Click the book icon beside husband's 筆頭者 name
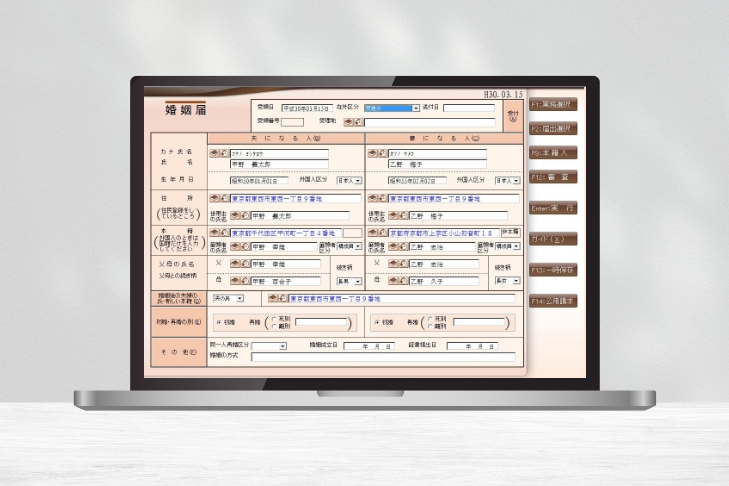This screenshot has width=729, height=486. click(235, 246)
